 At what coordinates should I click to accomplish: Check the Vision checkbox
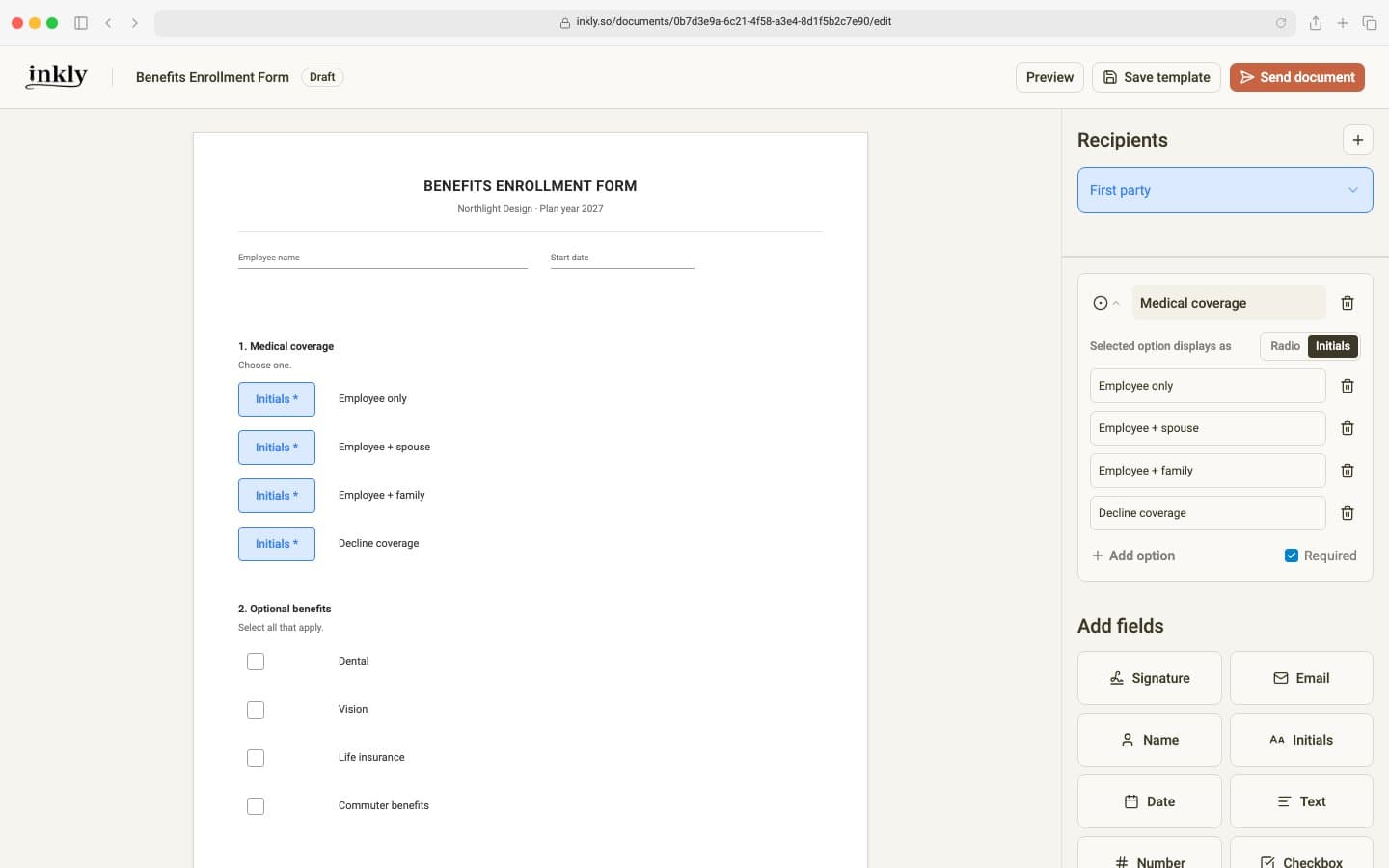tap(256, 710)
